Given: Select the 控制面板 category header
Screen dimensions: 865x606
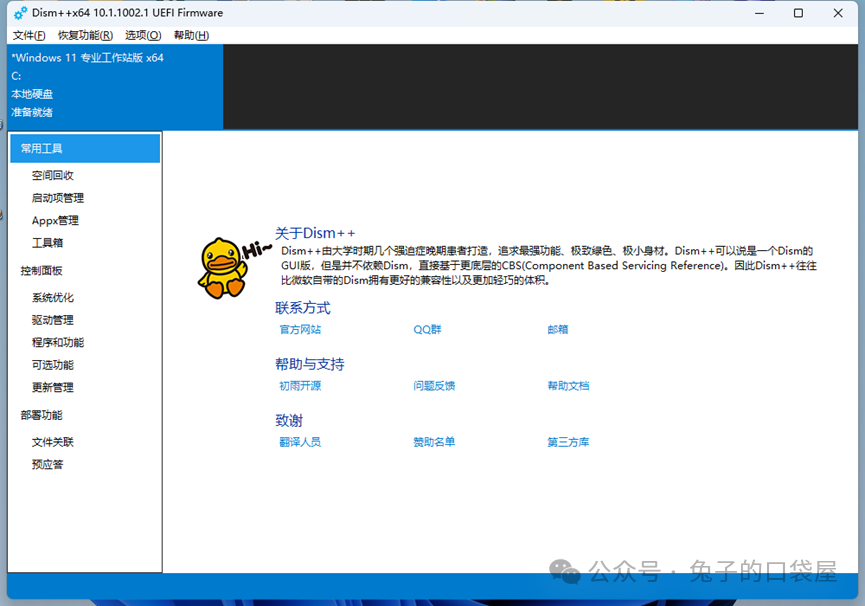Looking at the screenshot, I should [41, 271].
